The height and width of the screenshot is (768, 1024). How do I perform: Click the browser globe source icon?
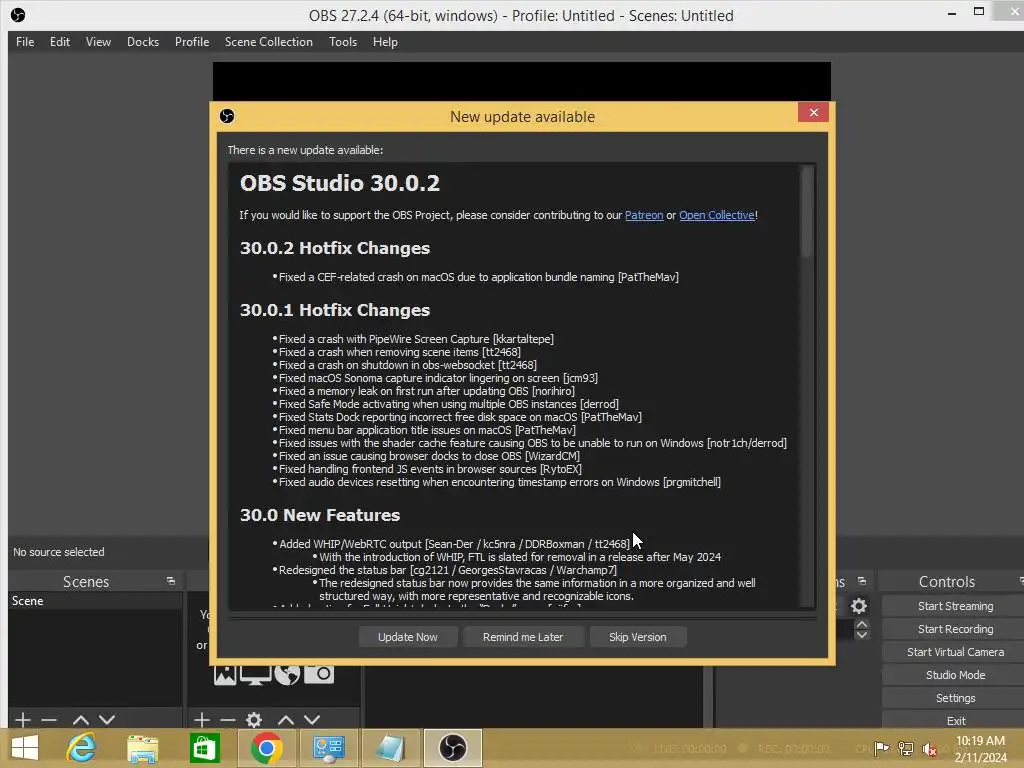[287, 675]
